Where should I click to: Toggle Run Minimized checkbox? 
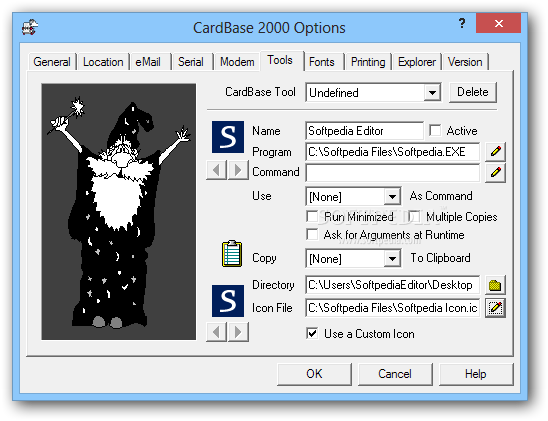tap(312, 217)
